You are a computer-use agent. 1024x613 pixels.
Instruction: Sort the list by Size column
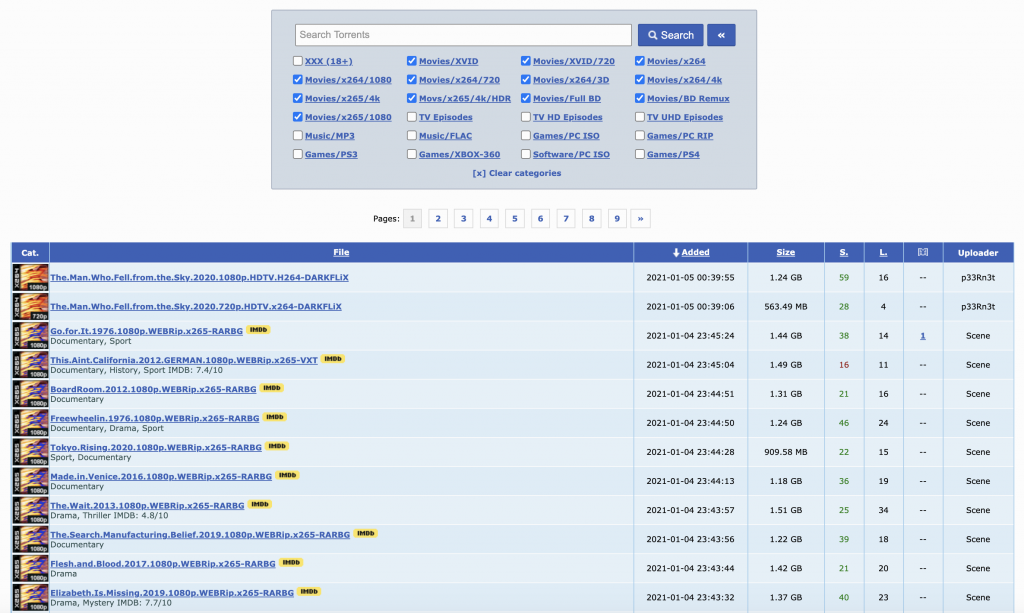[785, 253]
